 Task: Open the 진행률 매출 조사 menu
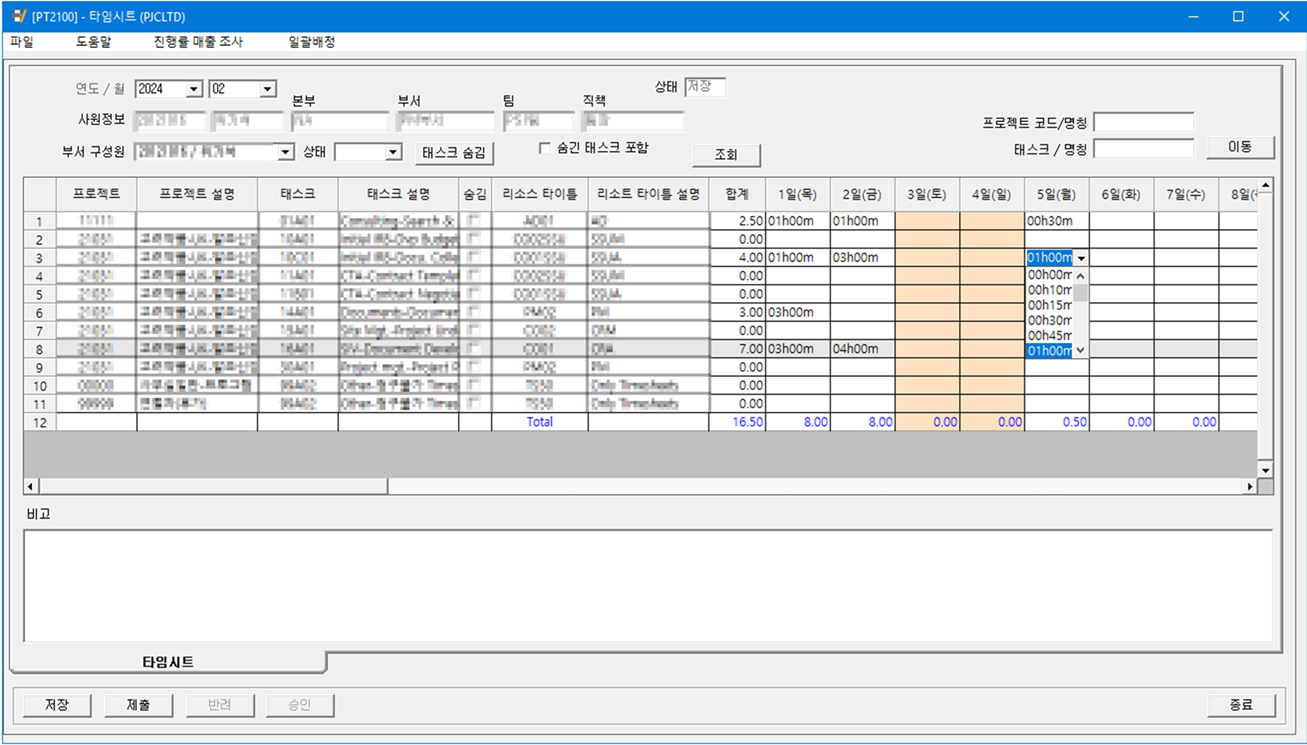coord(198,42)
